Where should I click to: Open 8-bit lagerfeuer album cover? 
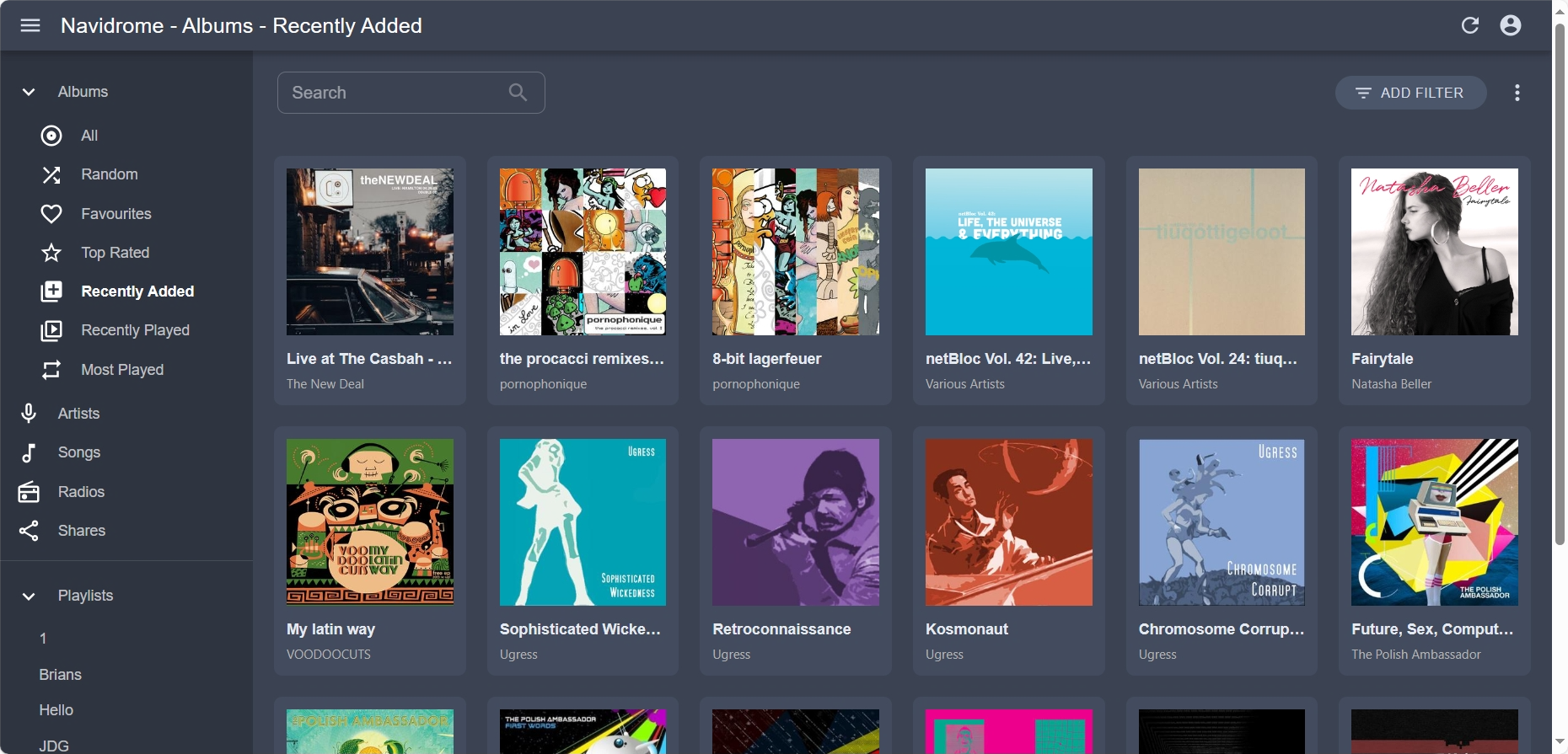click(x=796, y=252)
